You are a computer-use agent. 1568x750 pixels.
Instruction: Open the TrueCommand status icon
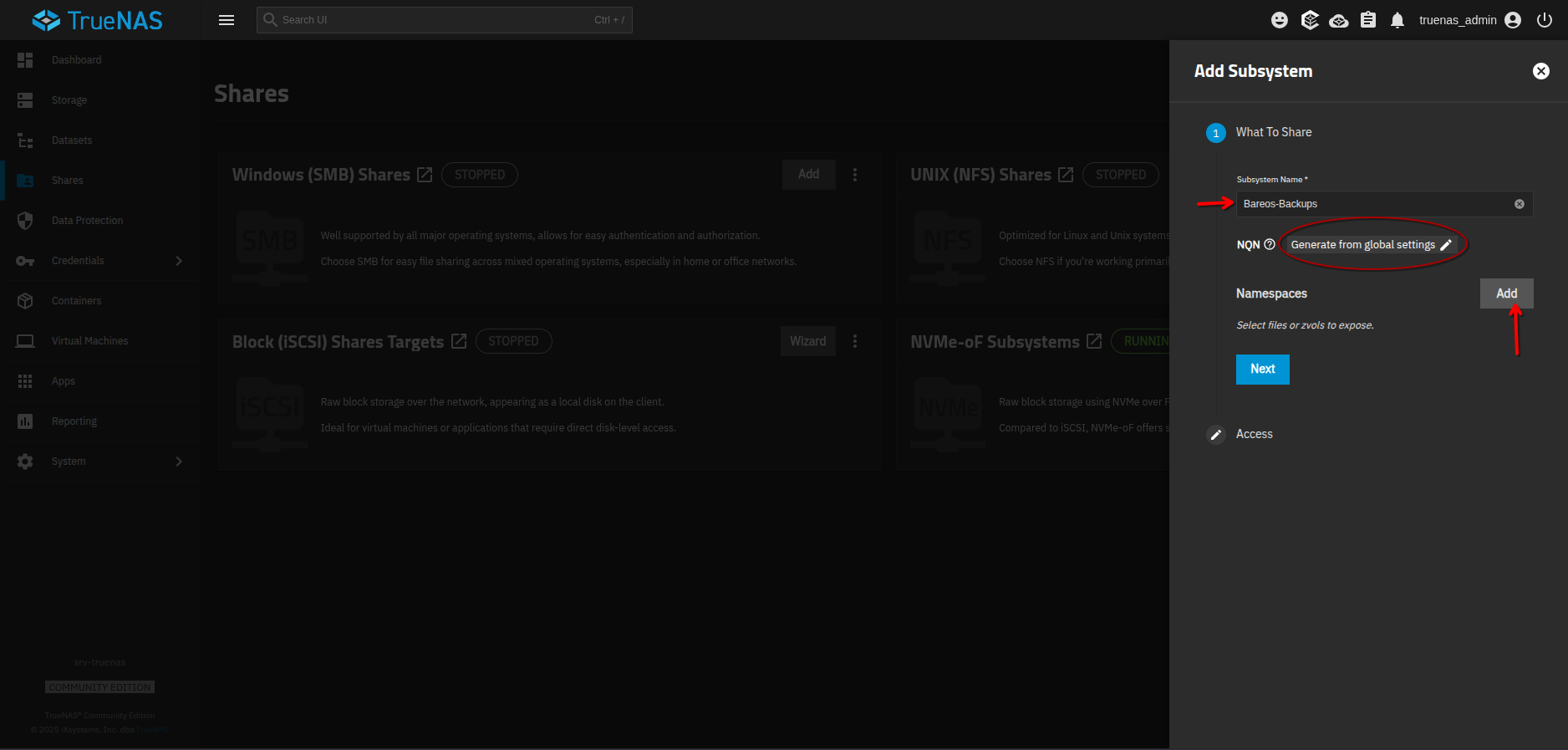[x=1310, y=20]
